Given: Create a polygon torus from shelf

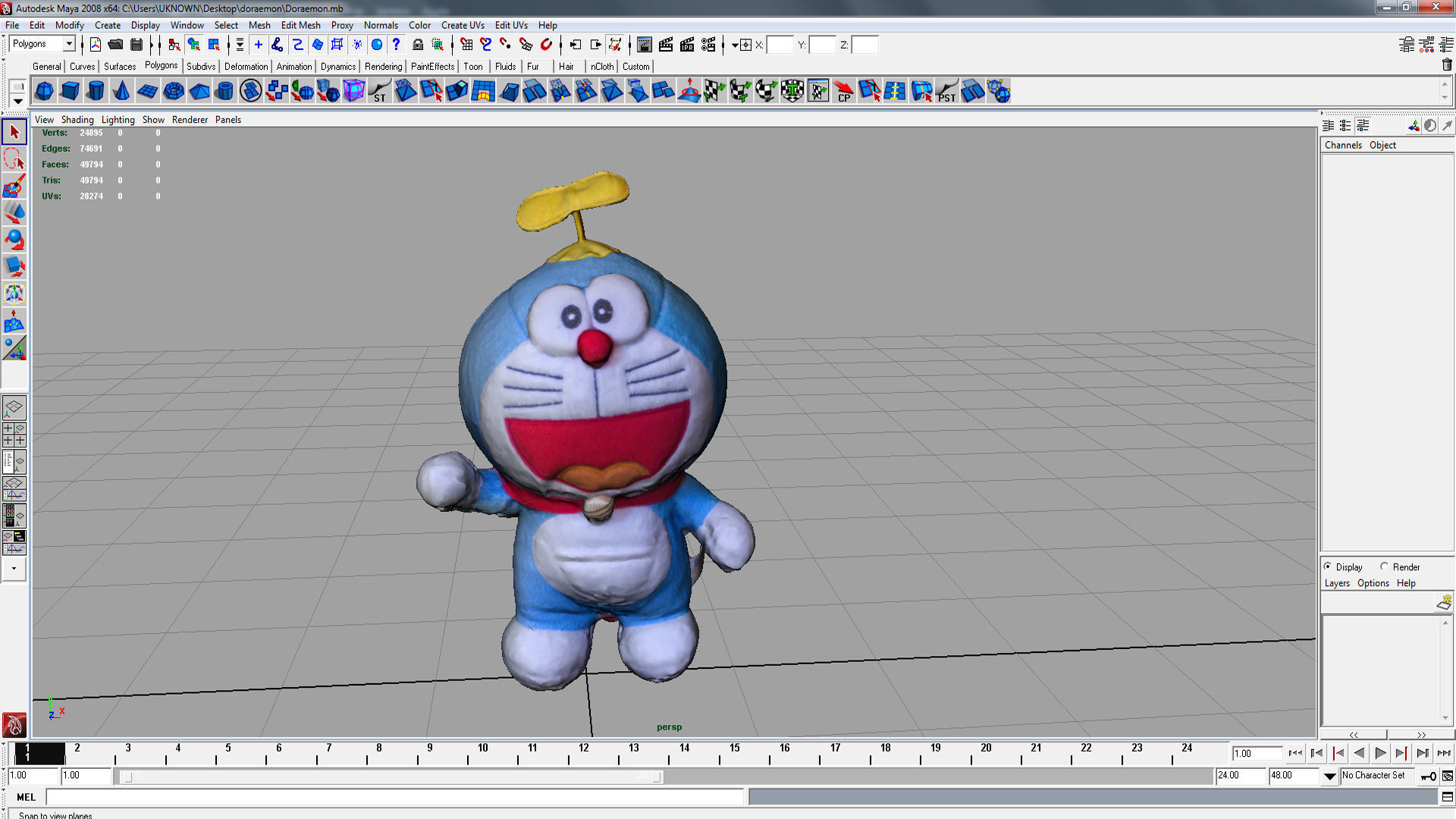Looking at the screenshot, I should 173,92.
